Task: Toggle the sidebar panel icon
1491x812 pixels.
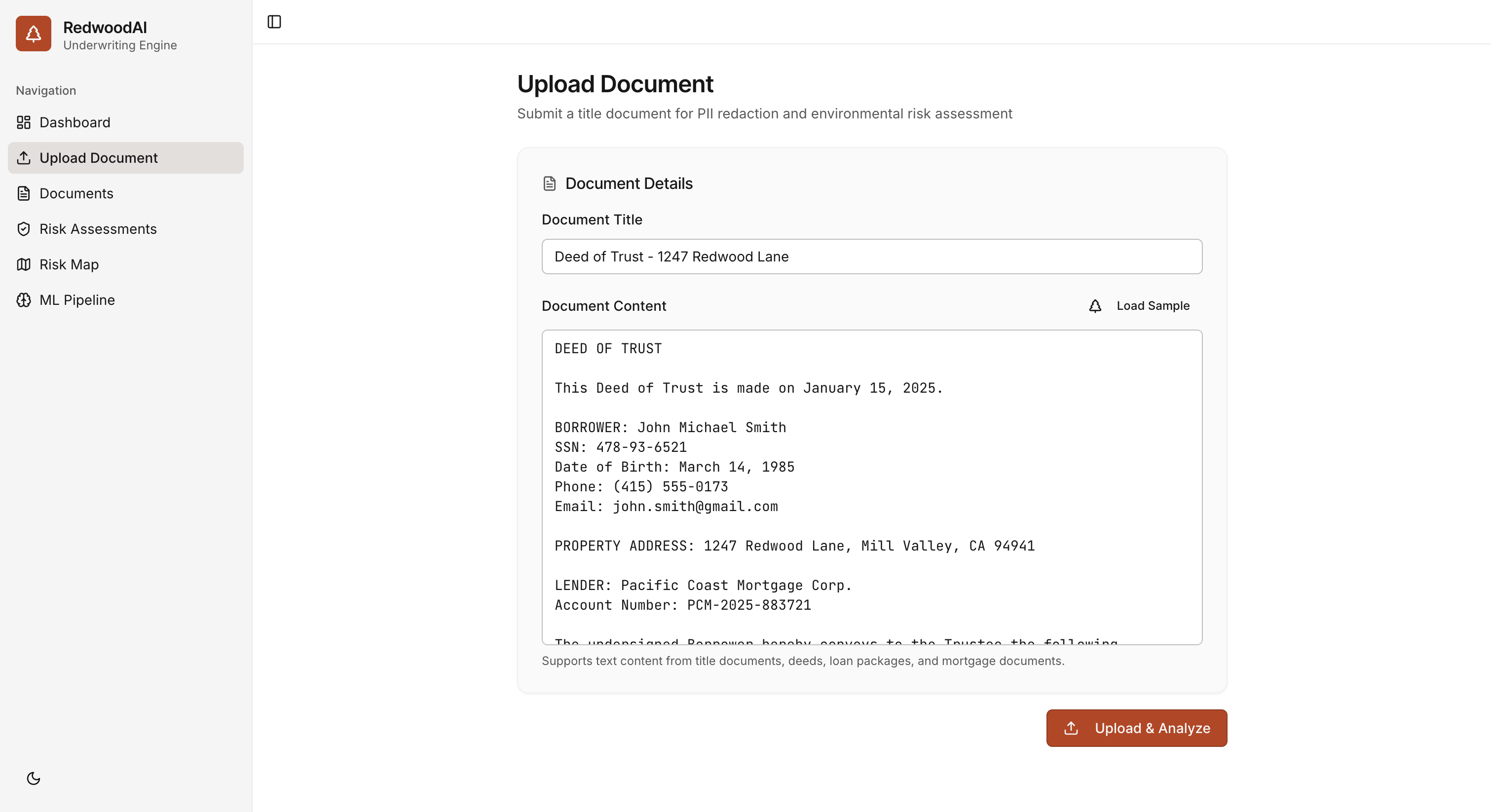Action: coord(274,22)
